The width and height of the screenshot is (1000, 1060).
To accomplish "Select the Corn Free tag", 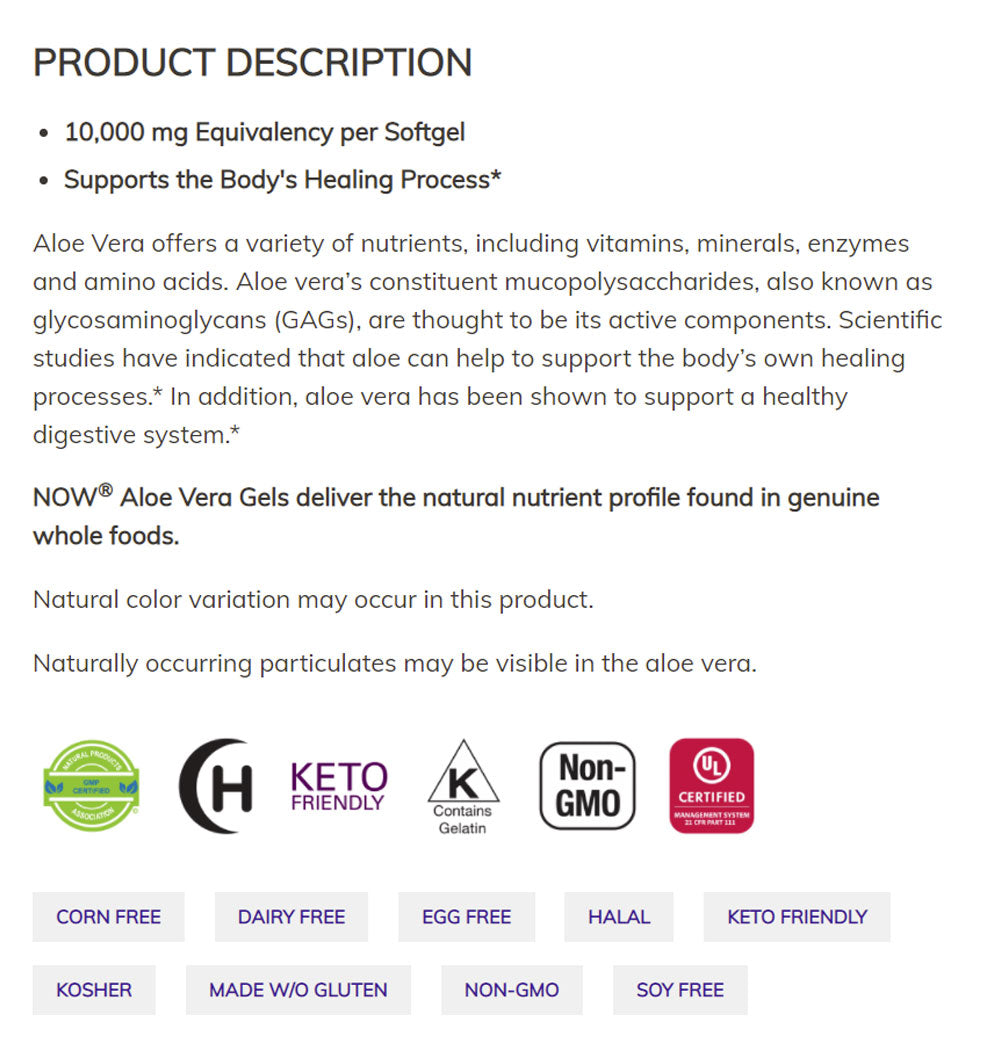I will (x=108, y=917).
